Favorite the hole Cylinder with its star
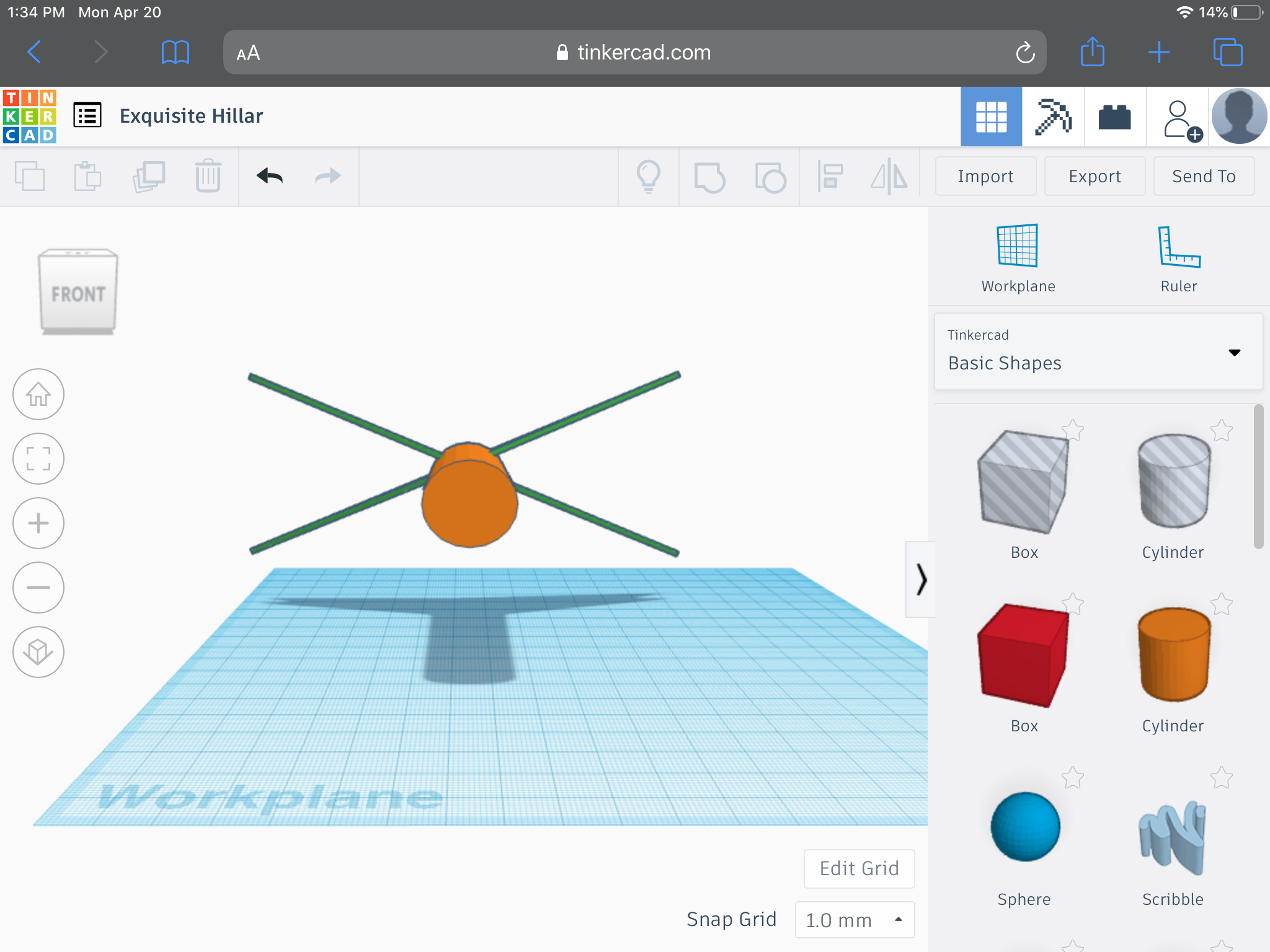The height and width of the screenshot is (952, 1270). (x=1222, y=430)
